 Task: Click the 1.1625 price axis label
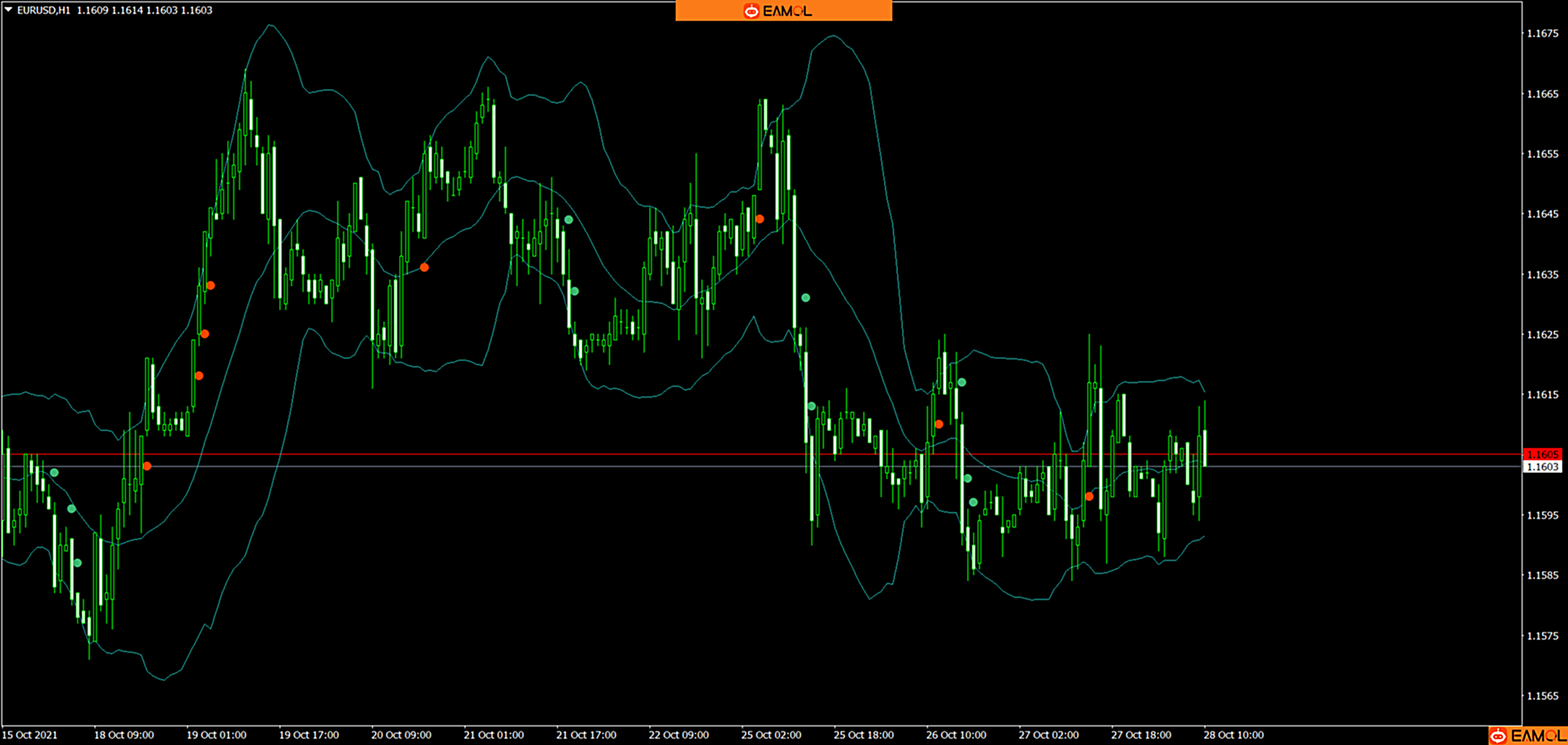(x=1542, y=335)
